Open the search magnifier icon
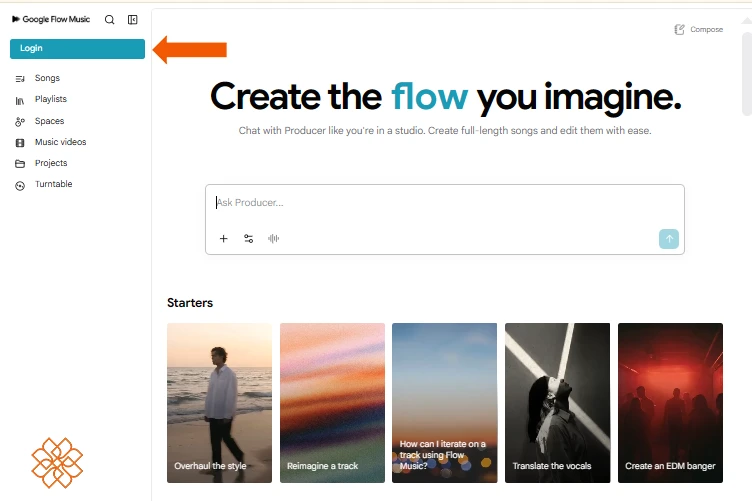Viewport: 752px width, 501px height. [x=109, y=20]
